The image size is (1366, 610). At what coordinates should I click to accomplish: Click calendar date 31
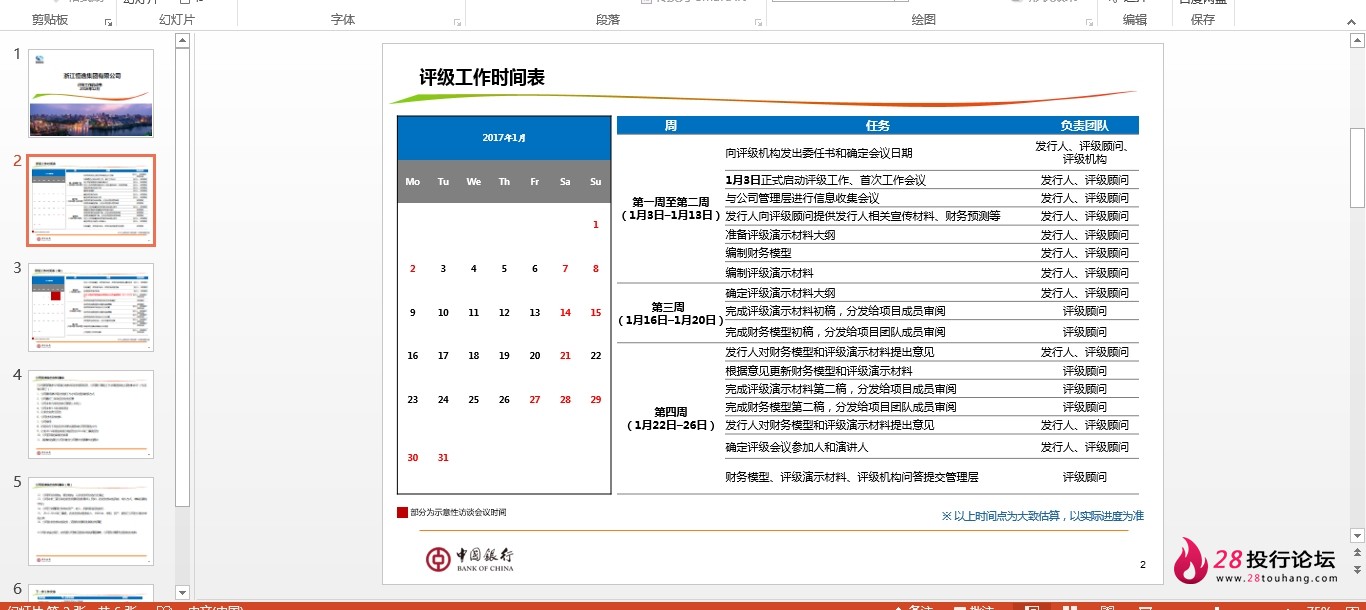443,458
